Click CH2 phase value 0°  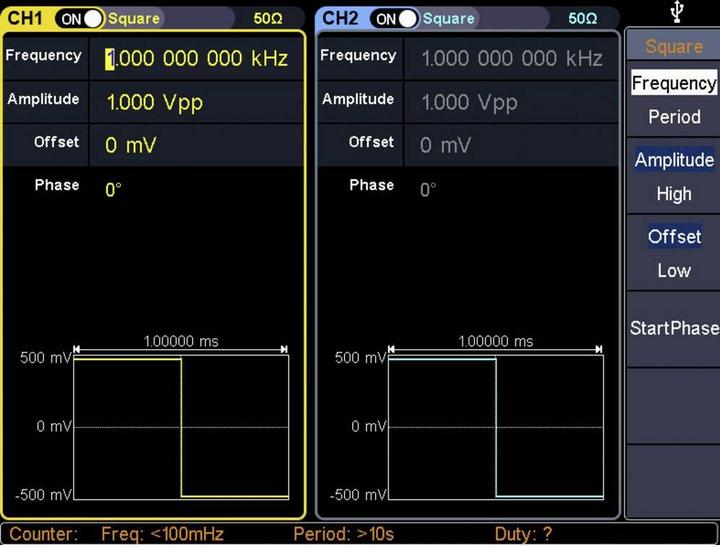pyautogui.click(x=428, y=189)
